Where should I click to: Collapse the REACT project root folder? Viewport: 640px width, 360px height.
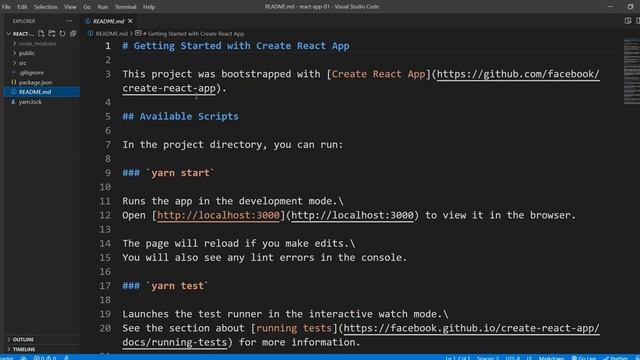click(x=9, y=33)
